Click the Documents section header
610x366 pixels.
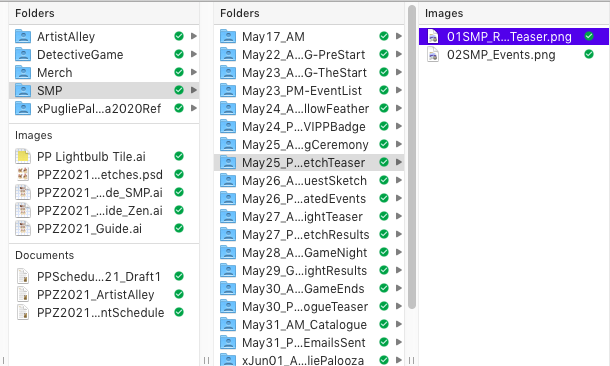[x=44, y=255]
